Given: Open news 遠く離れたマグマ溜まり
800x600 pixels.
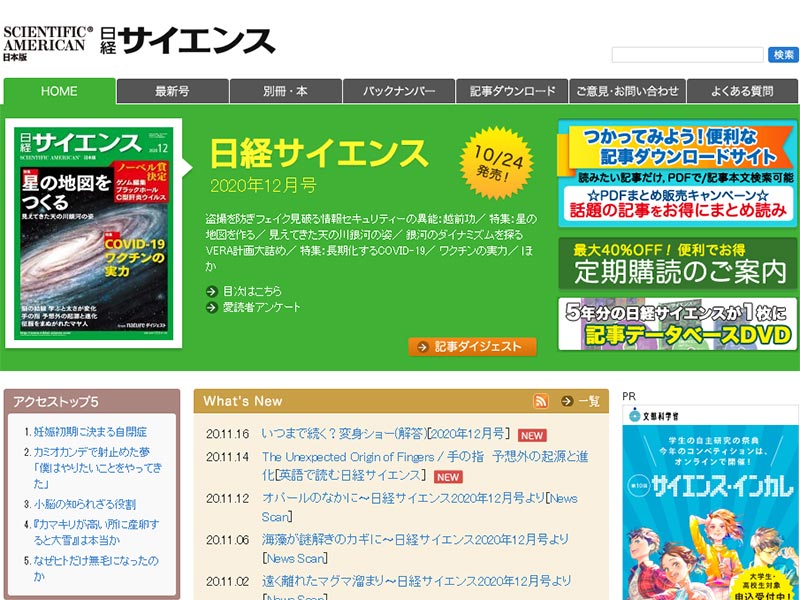Looking at the screenshot, I should [416, 588].
